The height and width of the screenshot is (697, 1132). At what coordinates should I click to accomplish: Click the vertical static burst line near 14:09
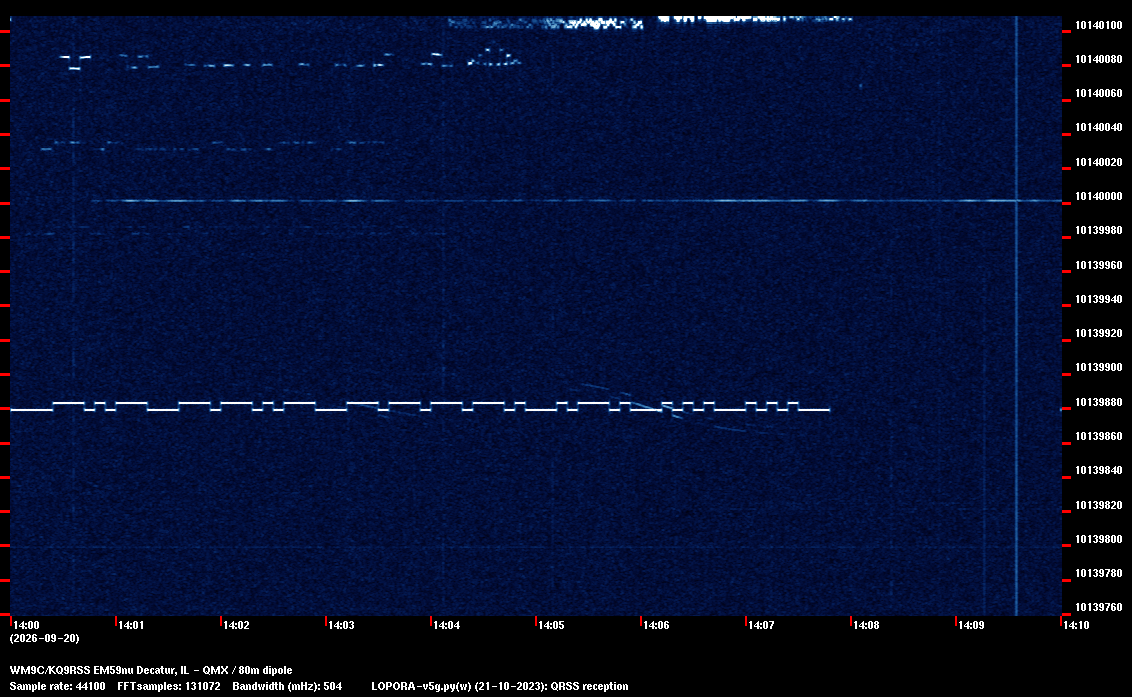1016,316
